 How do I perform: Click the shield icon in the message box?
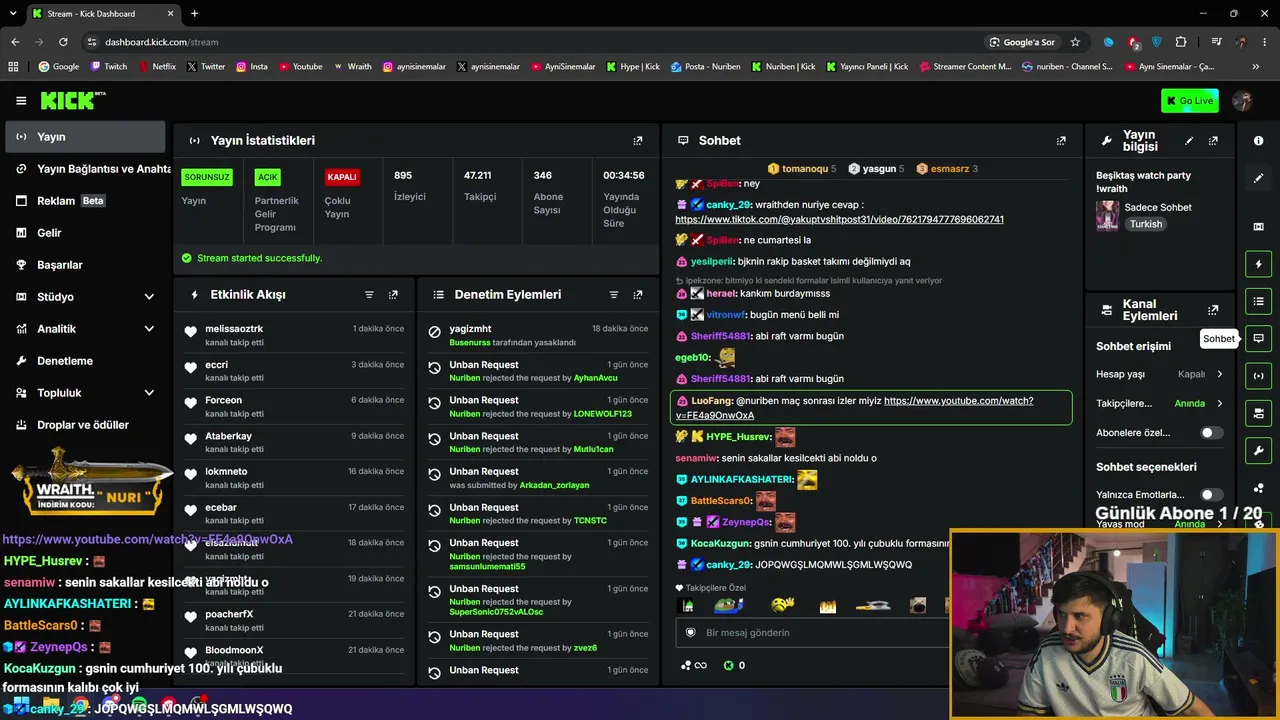(x=690, y=633)
